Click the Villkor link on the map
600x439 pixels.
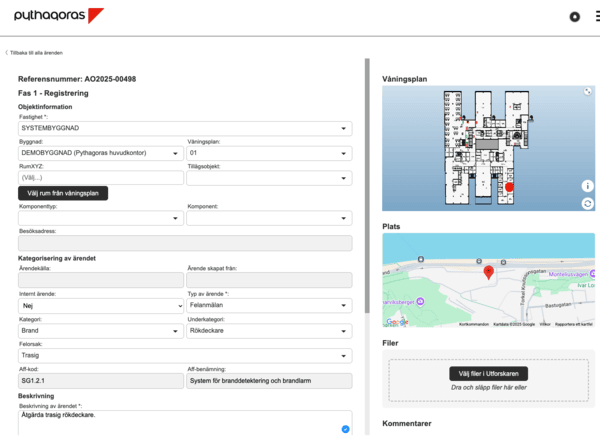[545, 324]
